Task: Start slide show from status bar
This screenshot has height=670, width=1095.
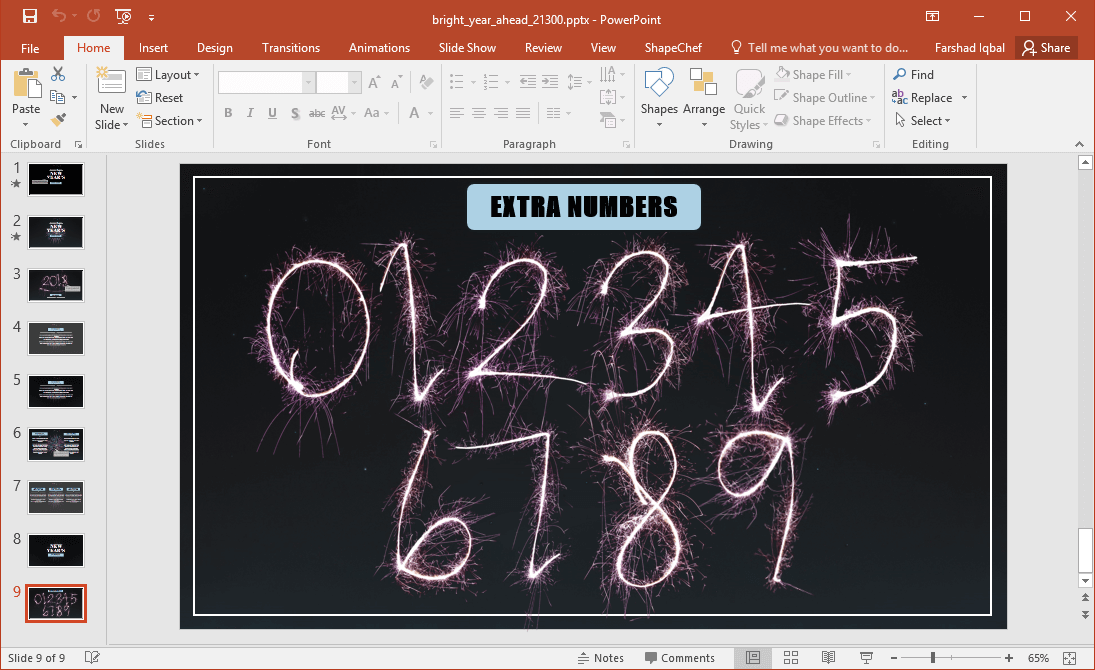Action: coord(866,657)
